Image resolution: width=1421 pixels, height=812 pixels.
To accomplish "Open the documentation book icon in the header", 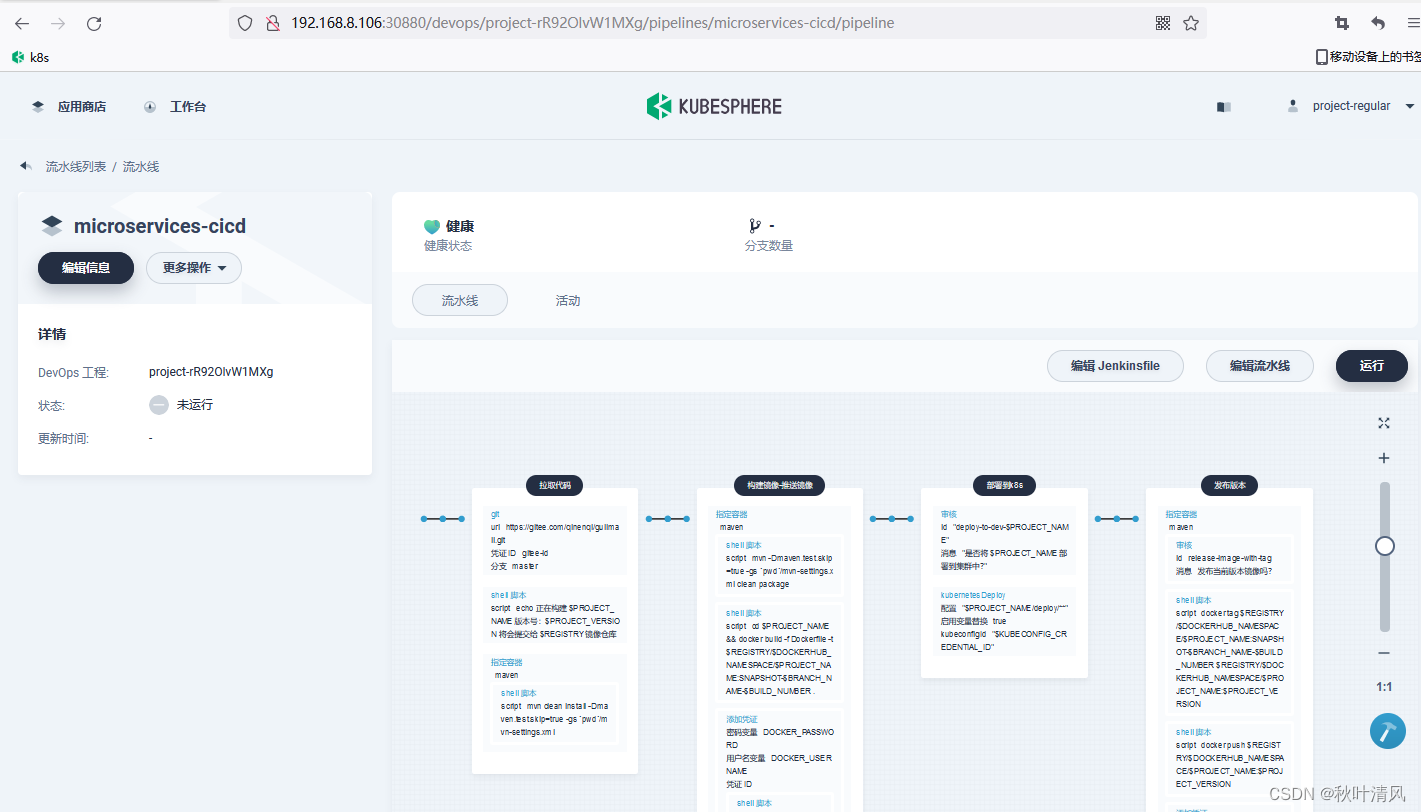I will (1223, 106).
